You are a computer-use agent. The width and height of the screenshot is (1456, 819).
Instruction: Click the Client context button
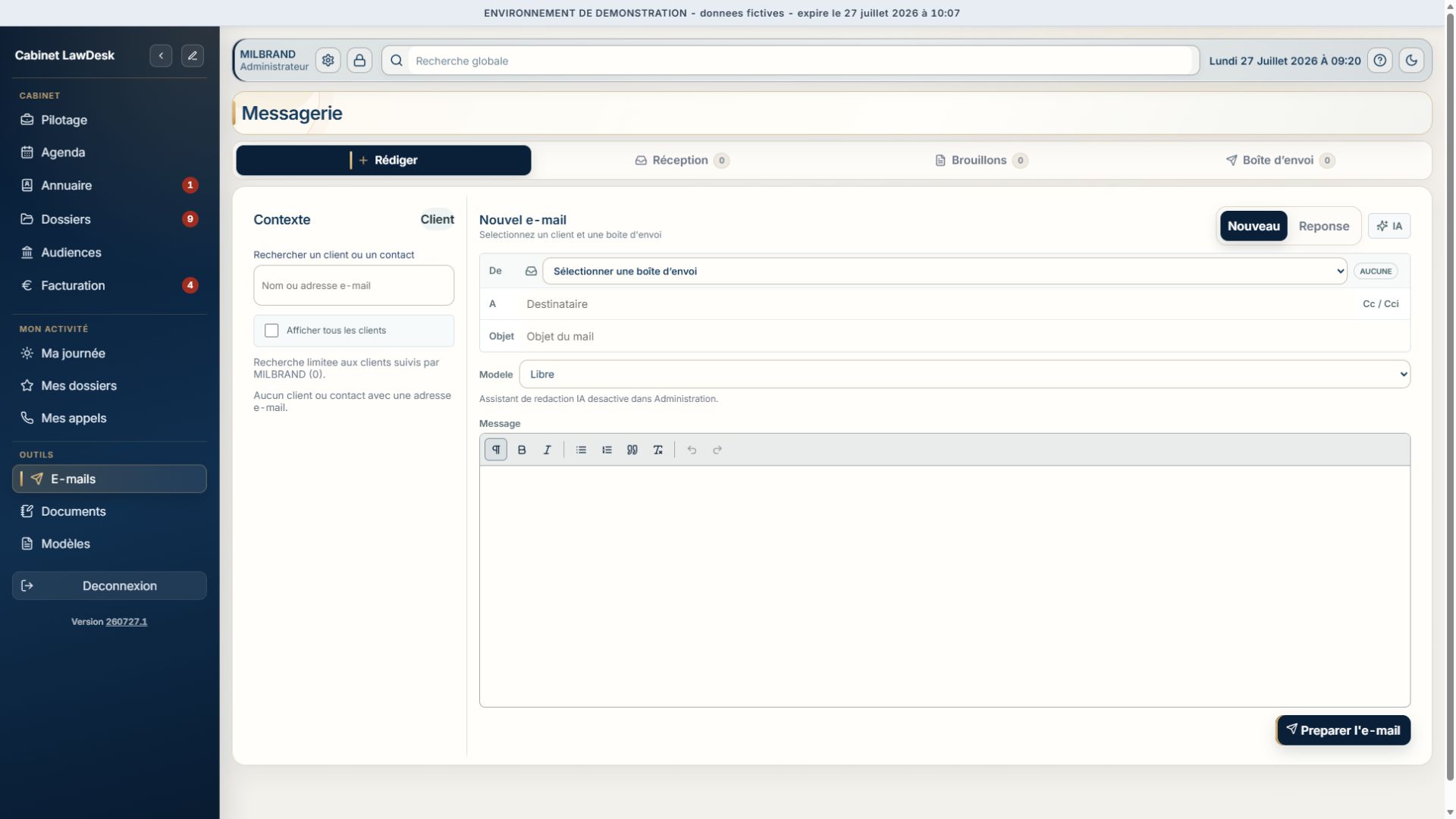(x=437, y=219)
